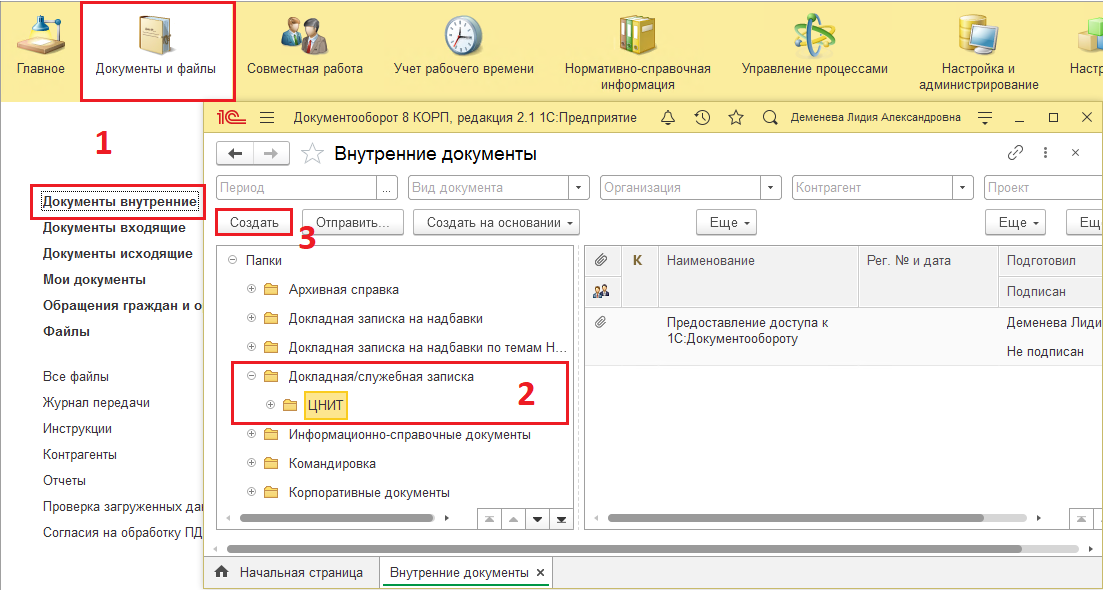Click into the Период field
Viewport: 1103px width, 590px height.
[x=297, y=188]
